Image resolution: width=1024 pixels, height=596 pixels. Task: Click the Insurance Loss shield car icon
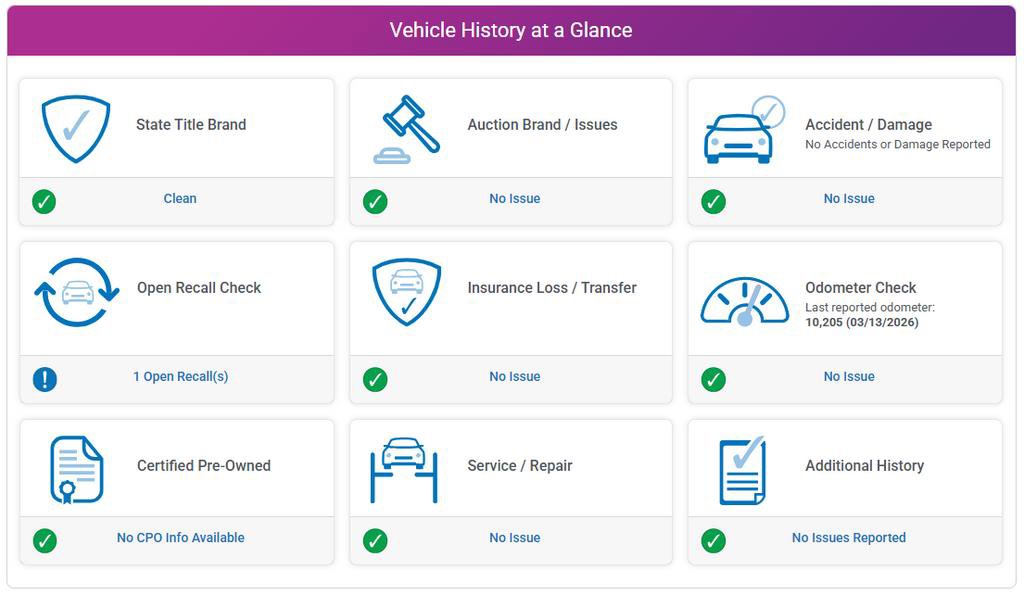(406, 291)
